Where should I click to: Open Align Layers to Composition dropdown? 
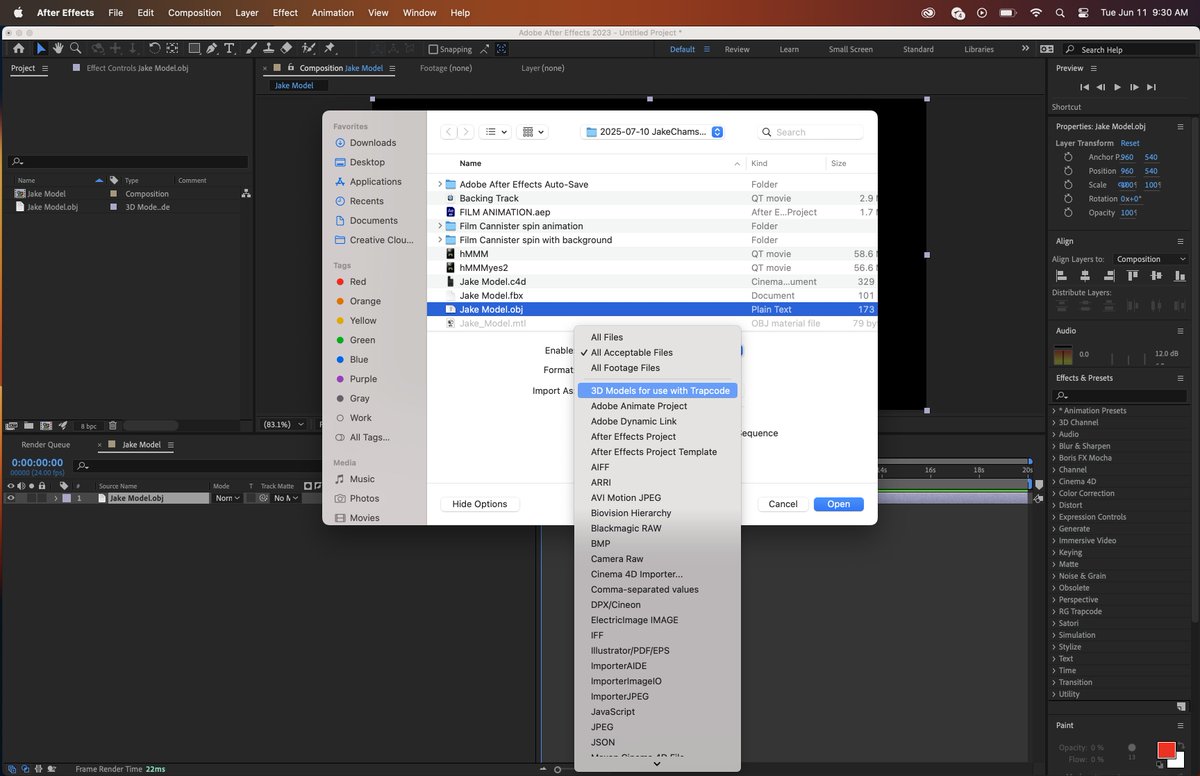click(1151, 259)
